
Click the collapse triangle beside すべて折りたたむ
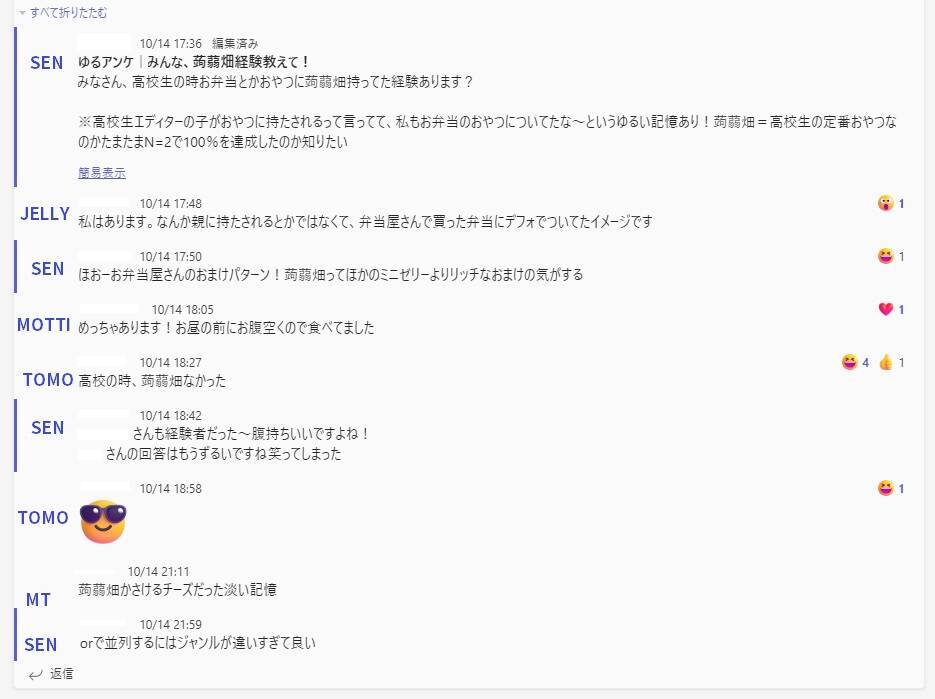coord(22,13)
